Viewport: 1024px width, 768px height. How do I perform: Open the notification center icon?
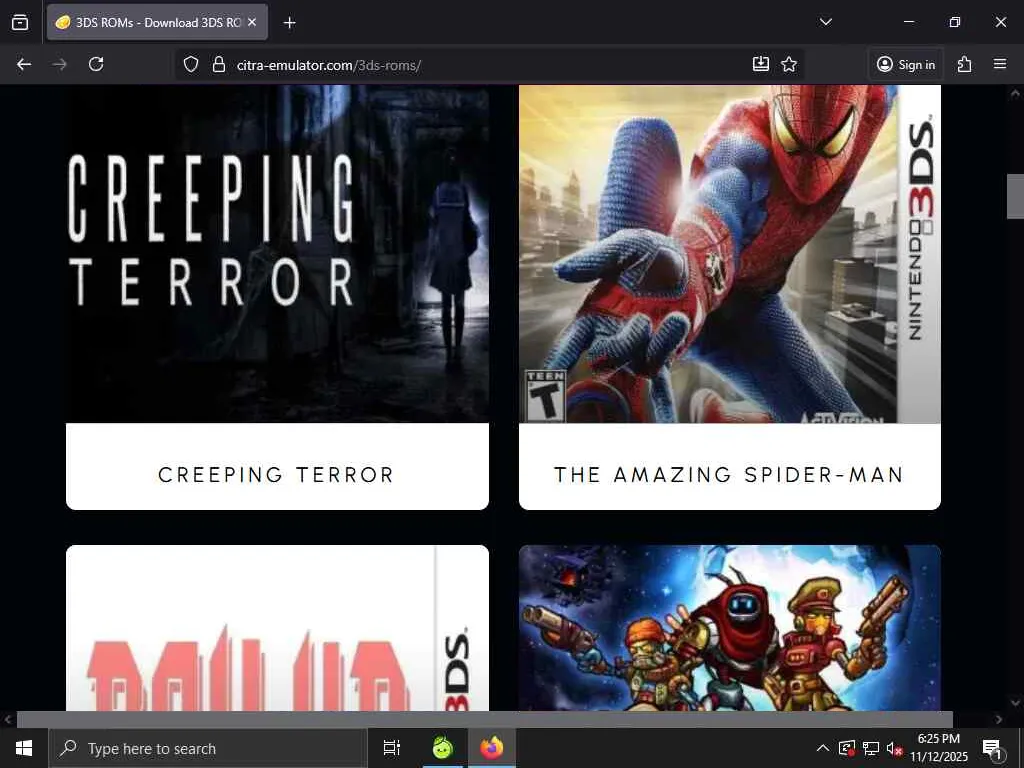pyautogui.click(x=993, y=748)
